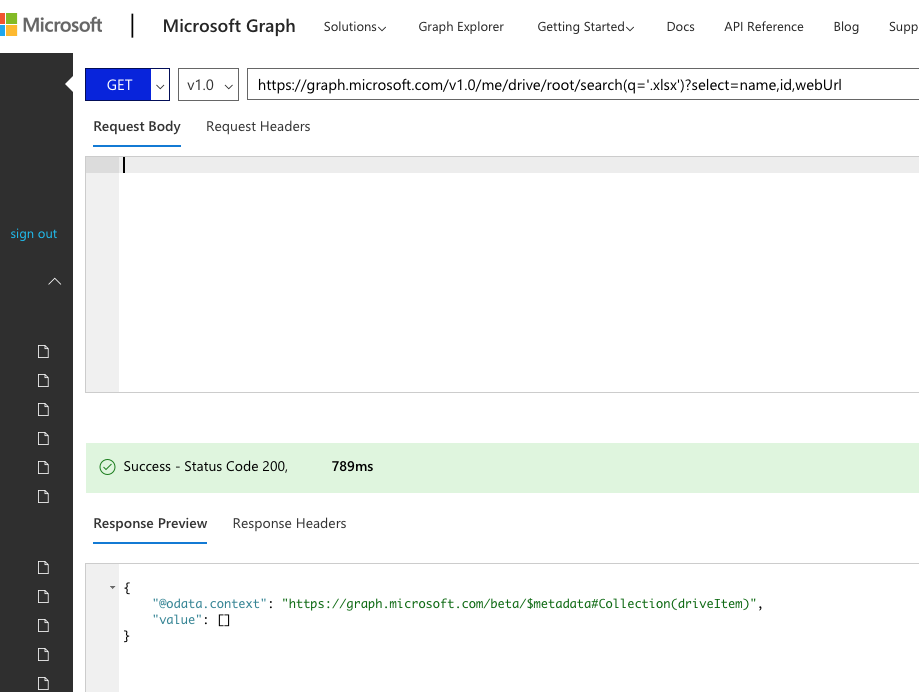Collapse the JSON response root object
This screenshot has width=919, height=692.
click(x=111, y=588)
